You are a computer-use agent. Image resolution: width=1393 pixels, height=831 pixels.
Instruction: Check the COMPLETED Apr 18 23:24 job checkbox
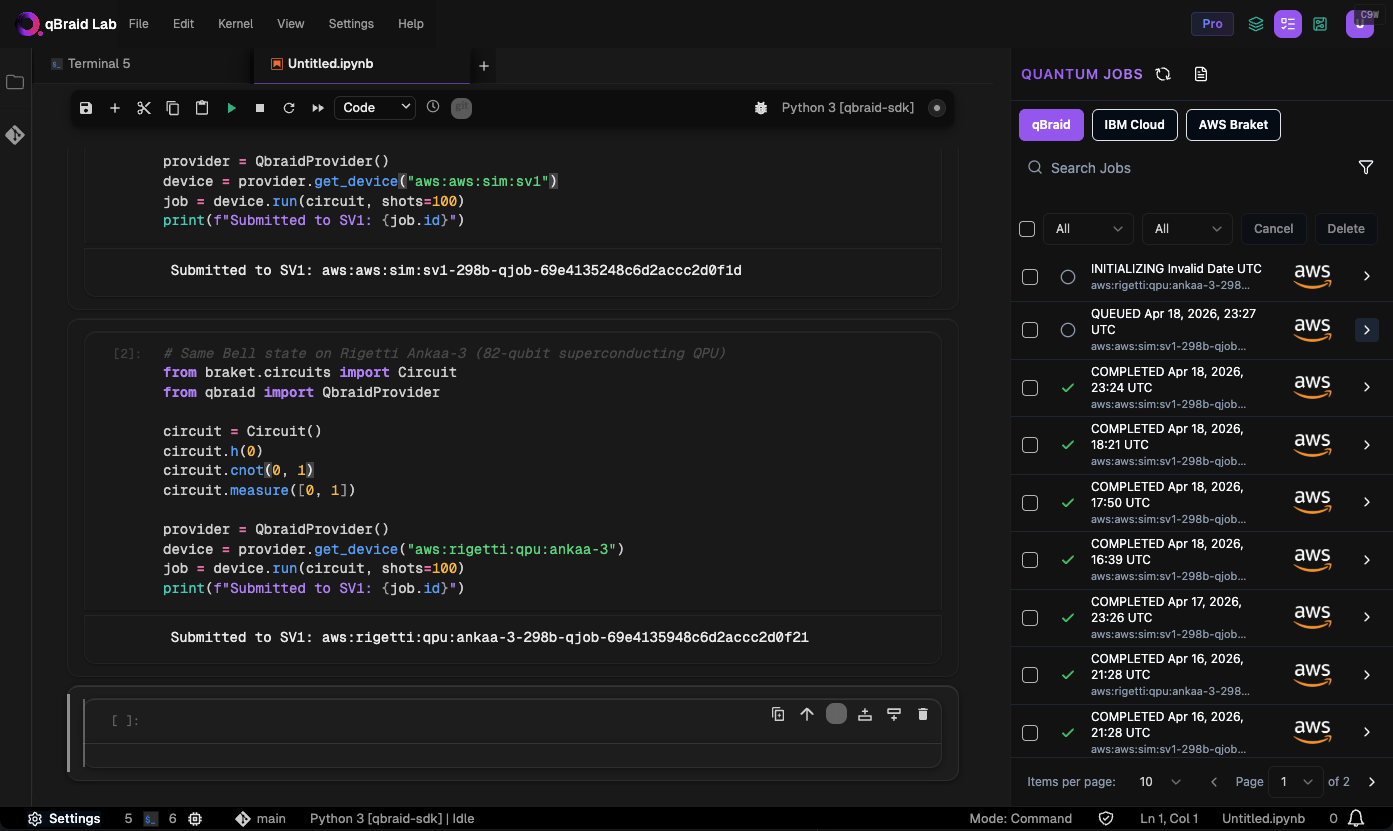(x=1030, y=388)
